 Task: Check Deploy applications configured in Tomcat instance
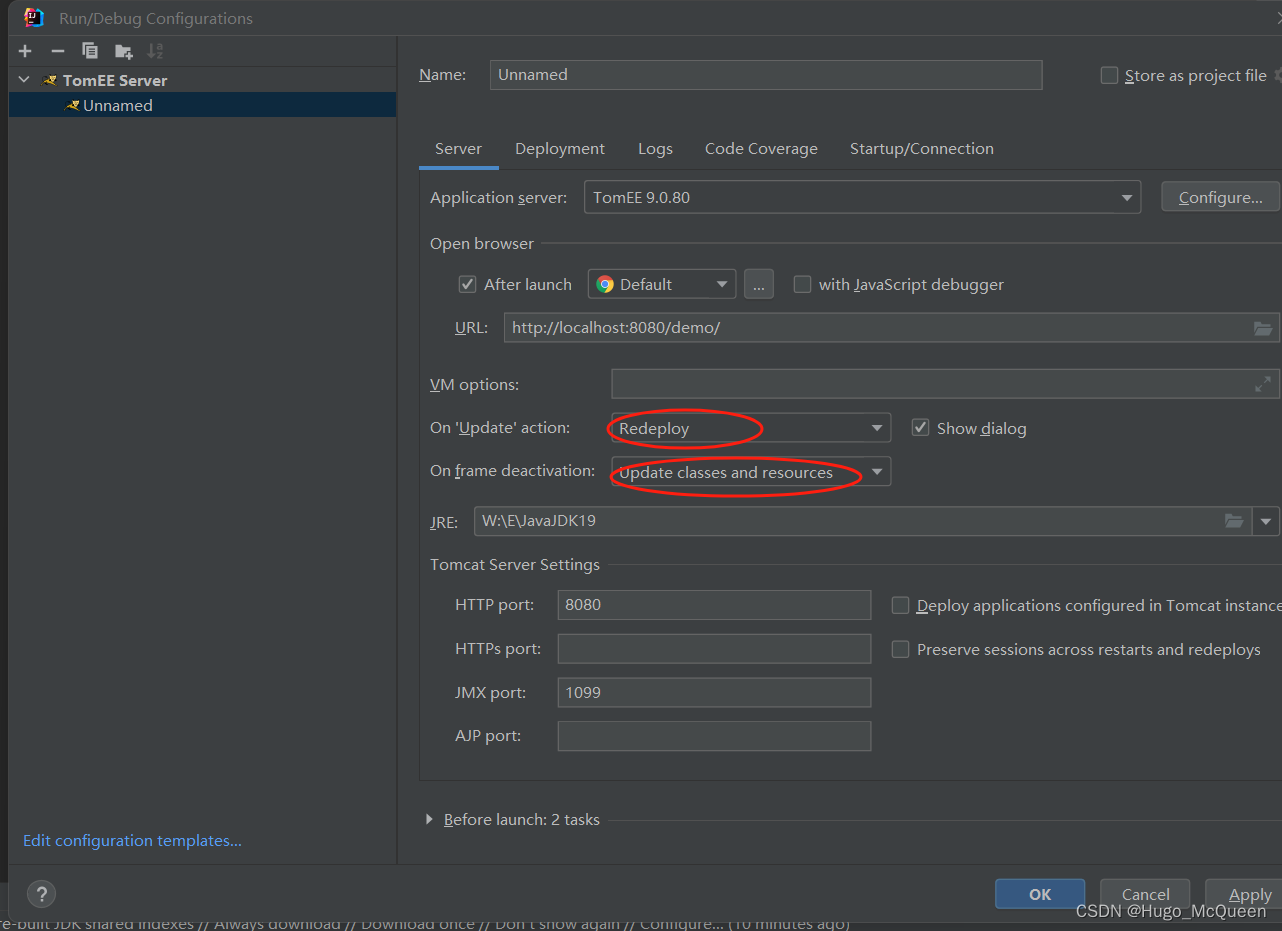pyautogui.click(x=900, y=605)
